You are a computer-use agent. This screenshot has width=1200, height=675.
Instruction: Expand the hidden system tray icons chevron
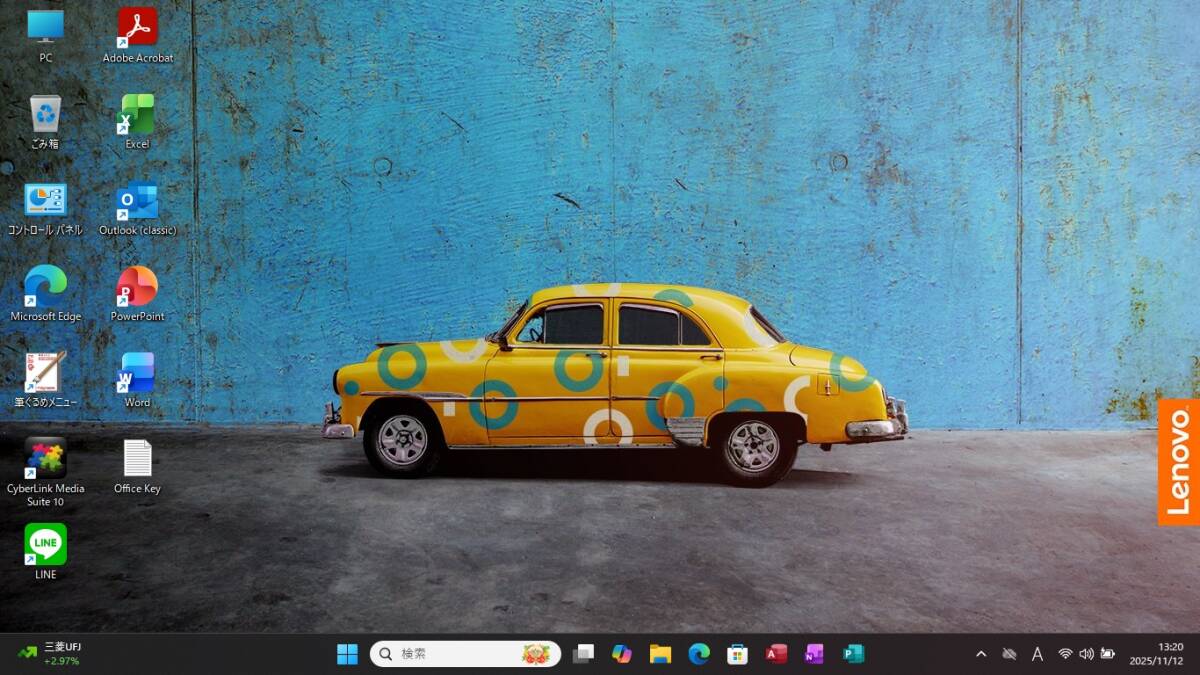(981, 654)
